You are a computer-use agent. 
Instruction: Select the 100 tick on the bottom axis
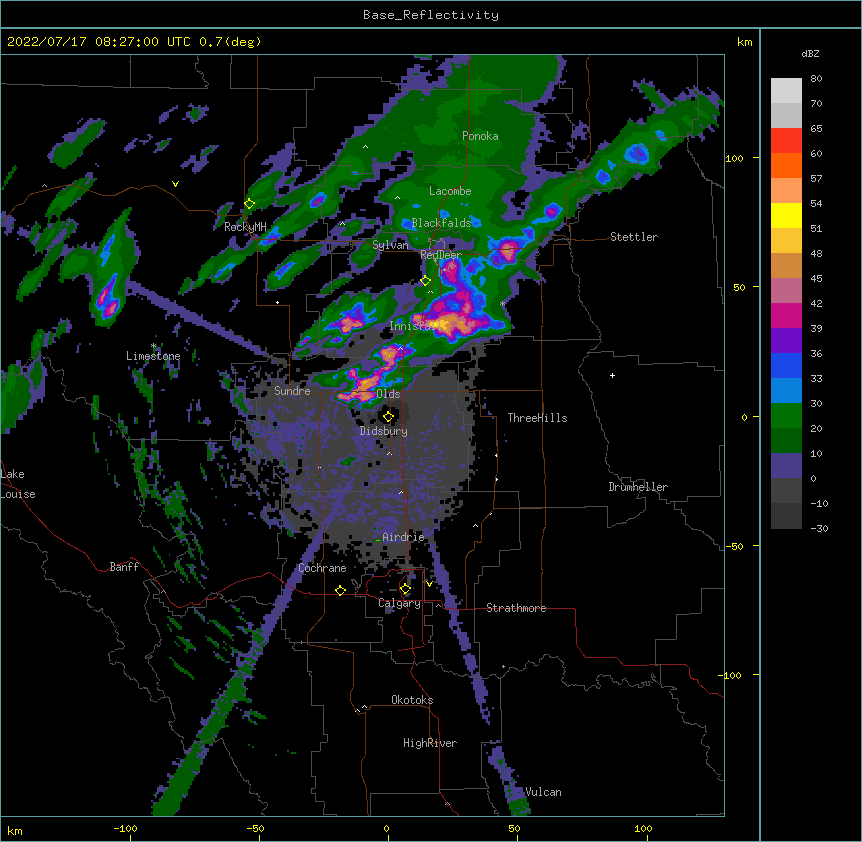[643, 828]
